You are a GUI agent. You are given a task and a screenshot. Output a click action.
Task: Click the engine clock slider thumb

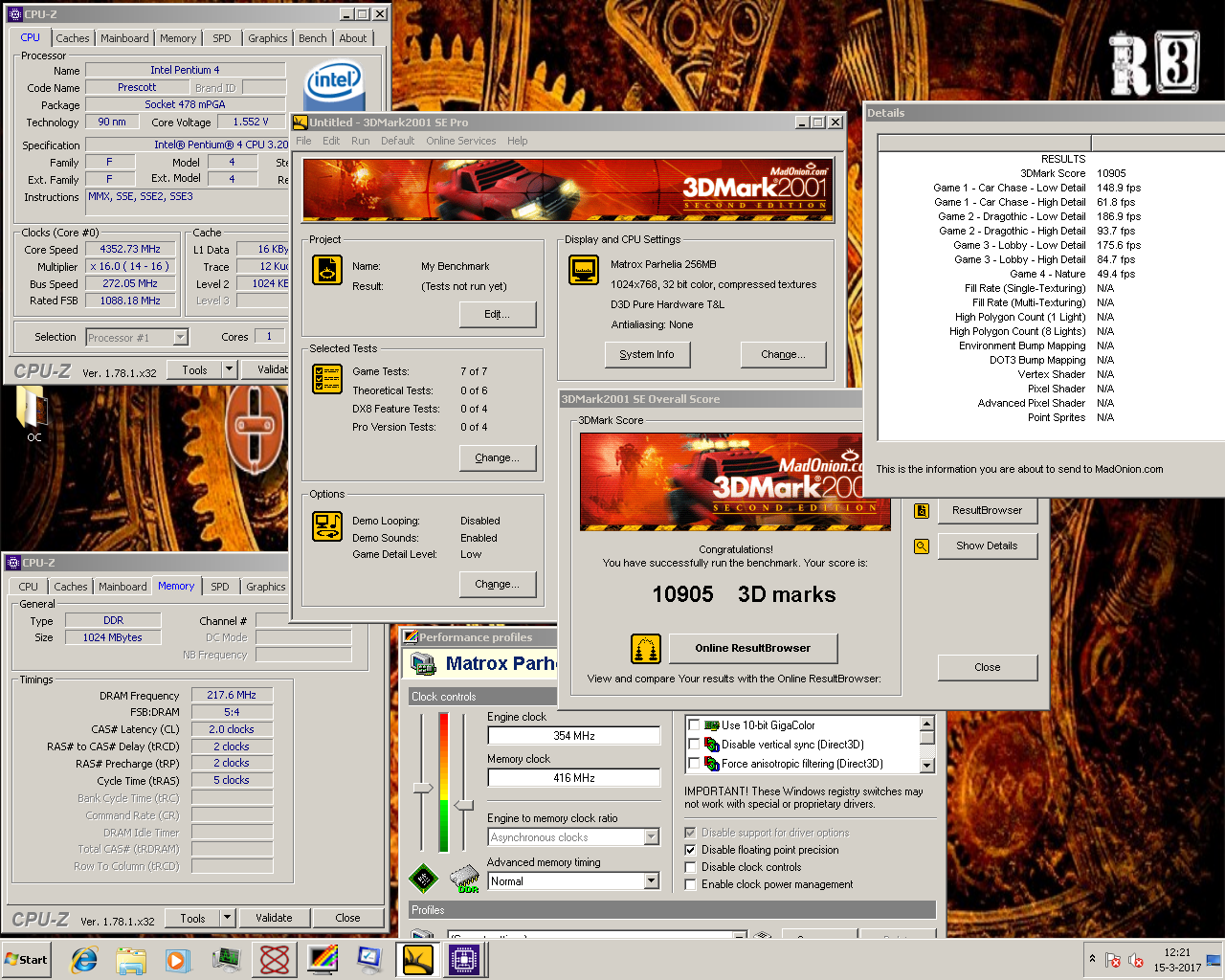point(423,788)
